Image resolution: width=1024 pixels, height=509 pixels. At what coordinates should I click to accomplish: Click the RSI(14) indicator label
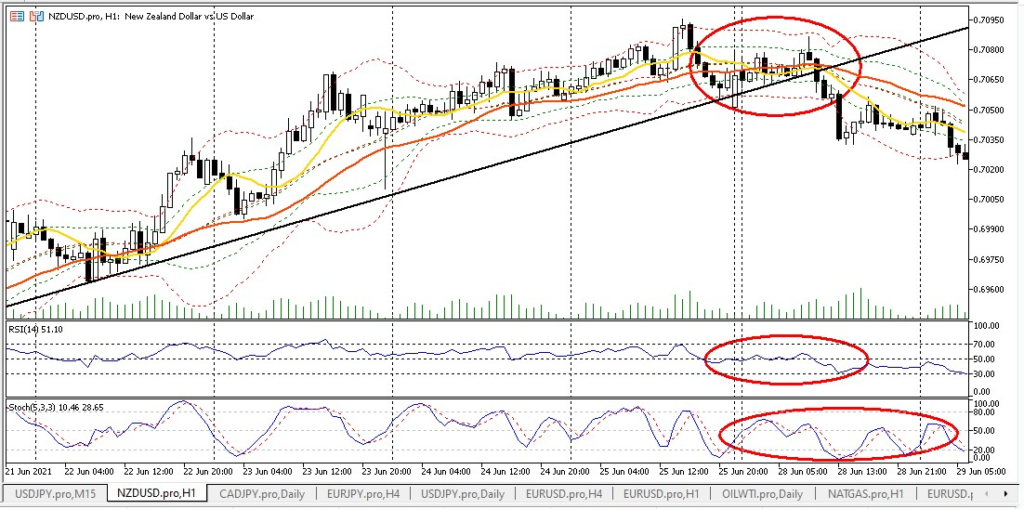[35, 329]
